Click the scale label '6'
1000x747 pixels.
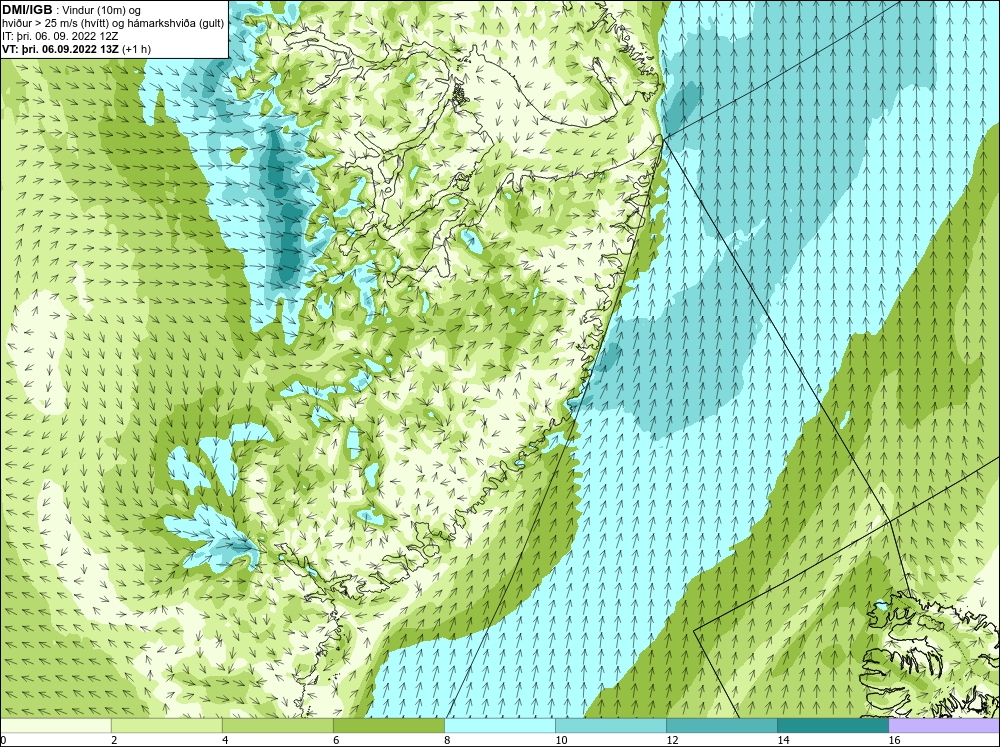click(x=336, y=740)
